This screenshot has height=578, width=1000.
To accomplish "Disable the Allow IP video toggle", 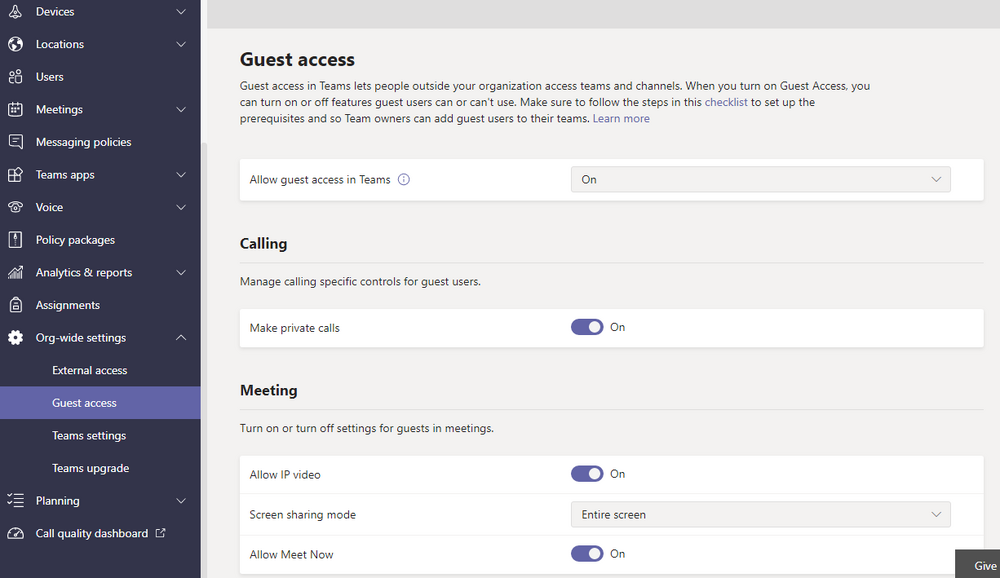I will tap(587, 474).
